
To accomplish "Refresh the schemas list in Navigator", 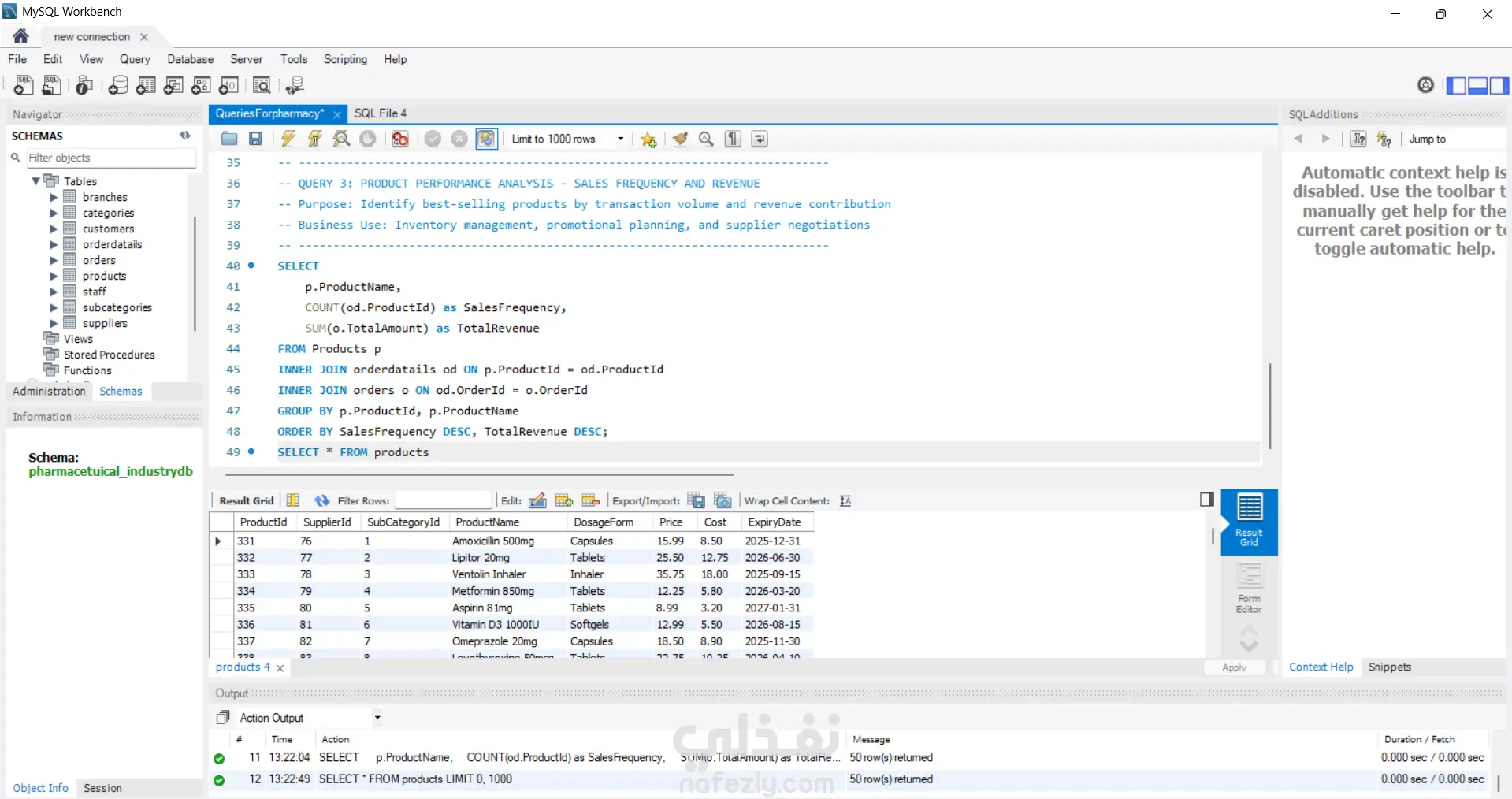I will click(x=185, y=136).
